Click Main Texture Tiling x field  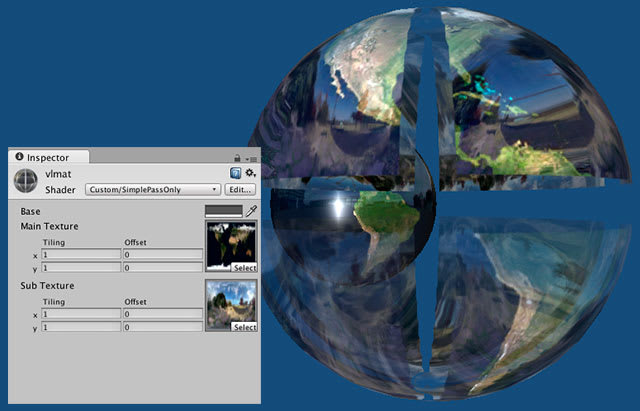point(80,255)
